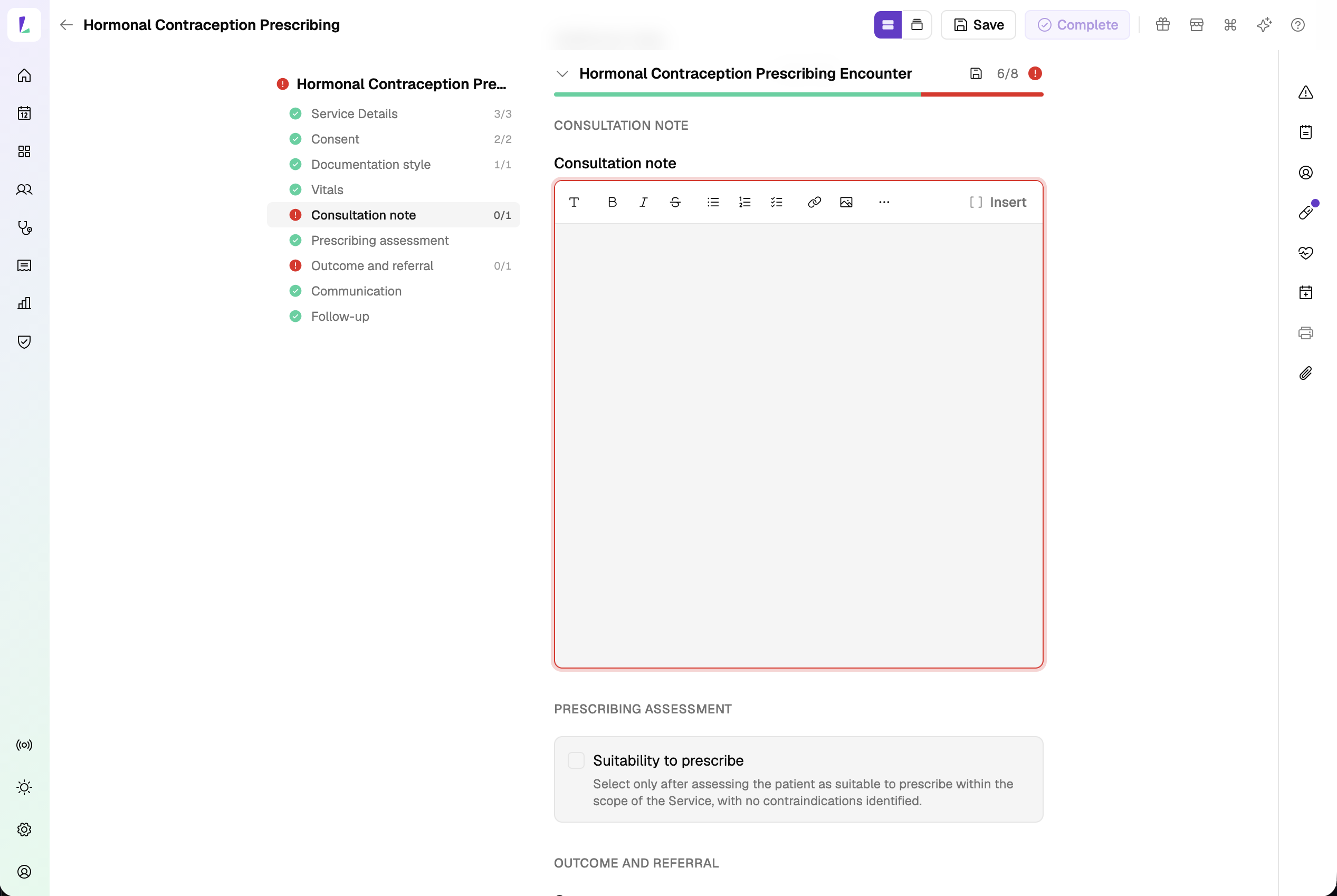
Task: Toggle bold formatting in note editor
Action: [612, 202]
